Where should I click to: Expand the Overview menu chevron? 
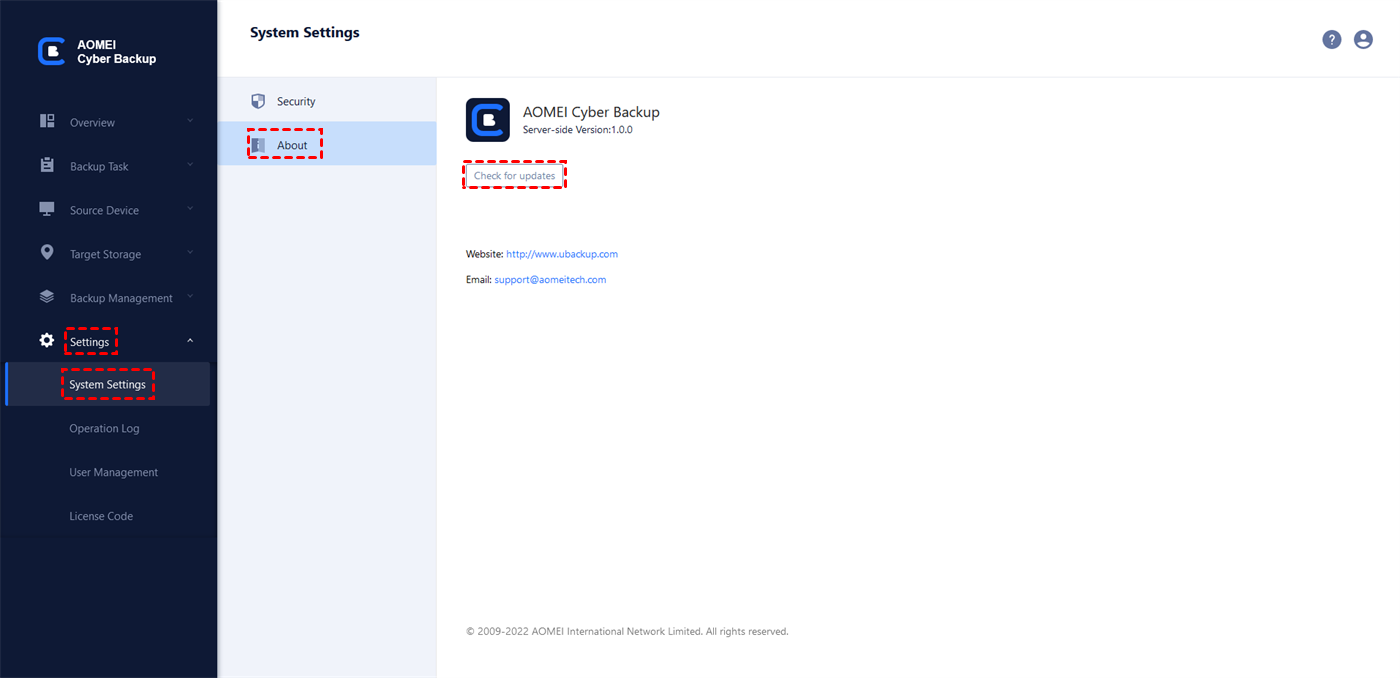click(x=190, y=121)
